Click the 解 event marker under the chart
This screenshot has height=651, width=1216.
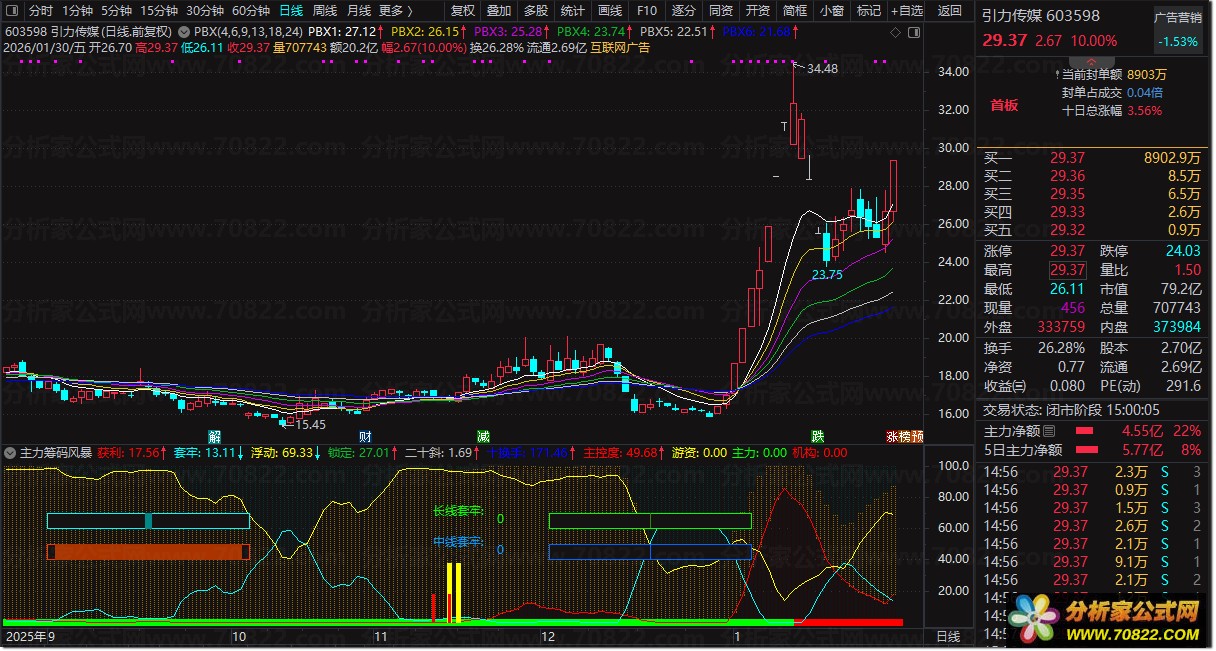(214, 437)
